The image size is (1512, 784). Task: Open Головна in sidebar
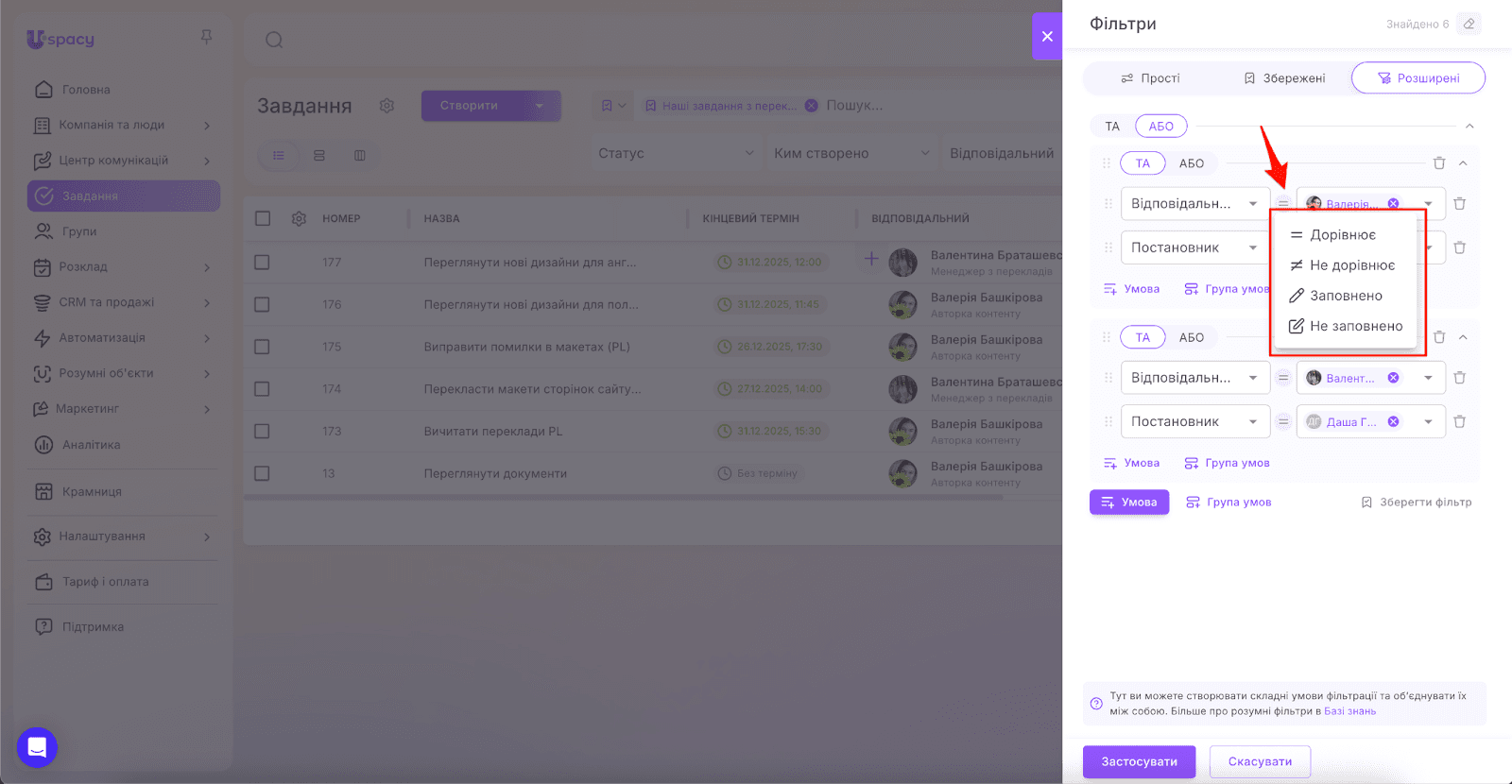pos(123,90)
